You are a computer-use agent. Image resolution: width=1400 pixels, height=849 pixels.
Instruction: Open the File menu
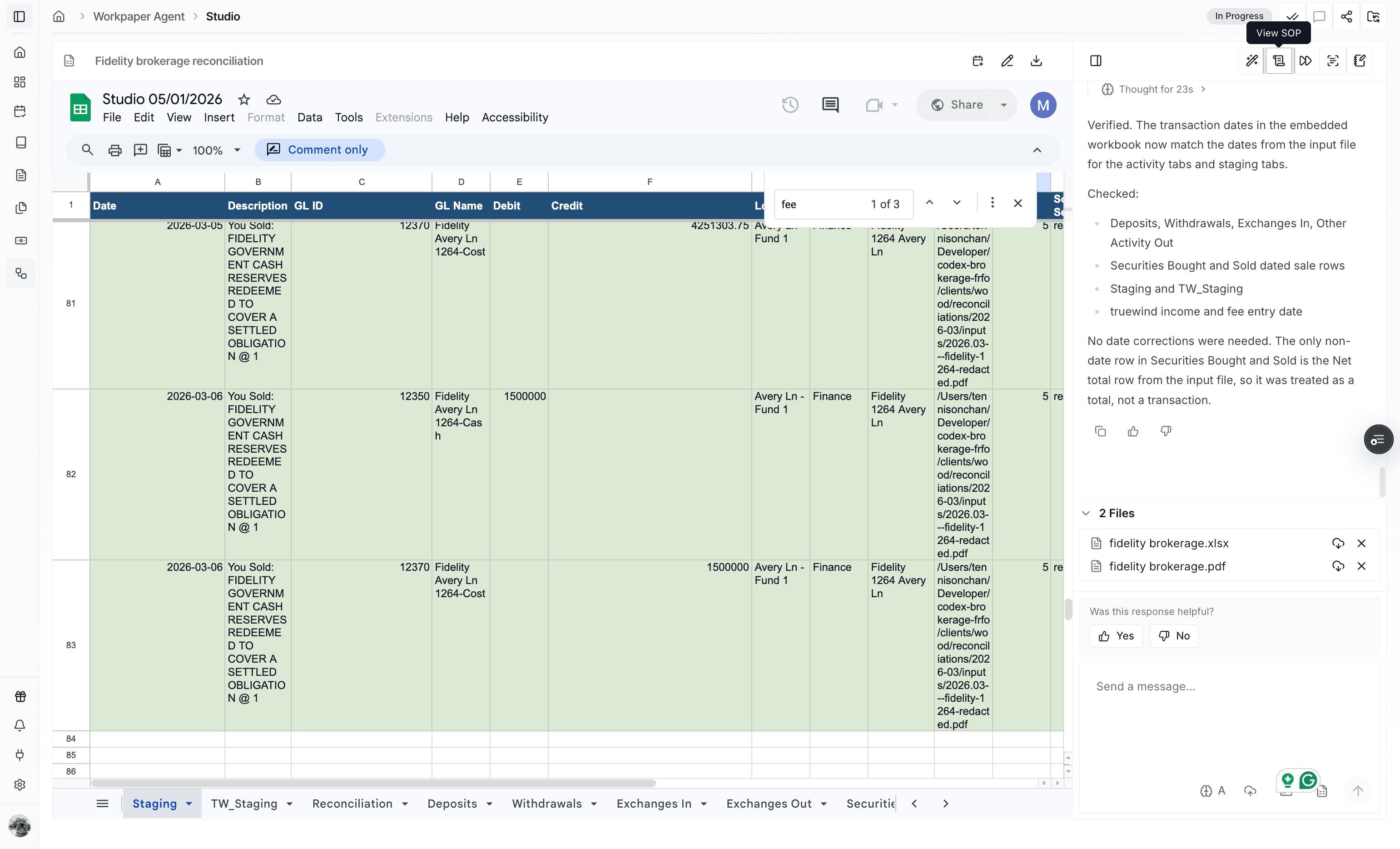click(112, 118)
